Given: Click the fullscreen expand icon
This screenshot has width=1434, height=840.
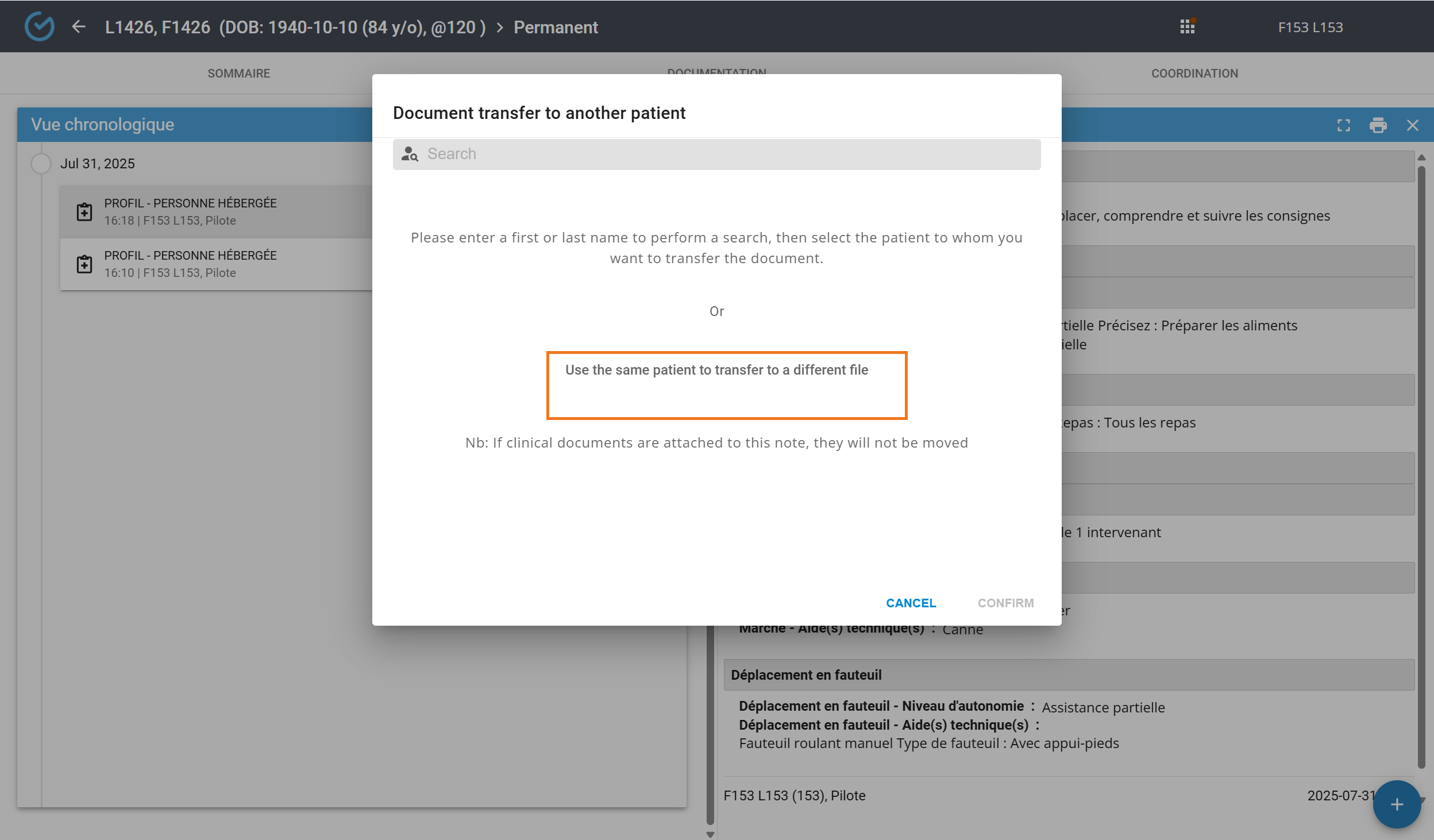Looking at the screenshot, I should click(1343, 125).
